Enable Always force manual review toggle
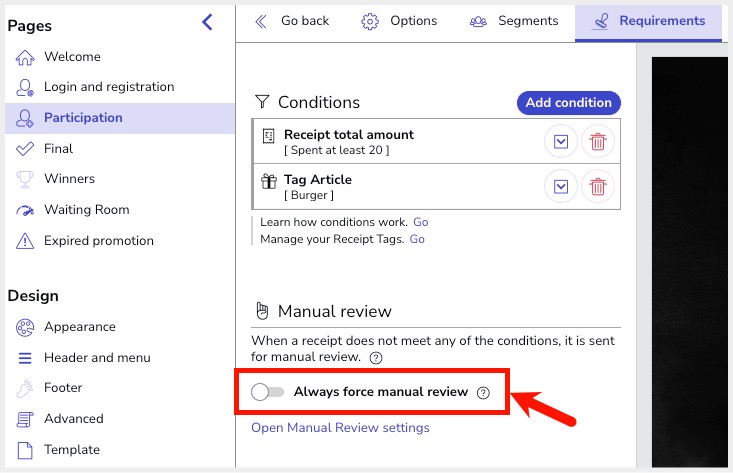This screenshot has width=733, height=473. point(268,393)
